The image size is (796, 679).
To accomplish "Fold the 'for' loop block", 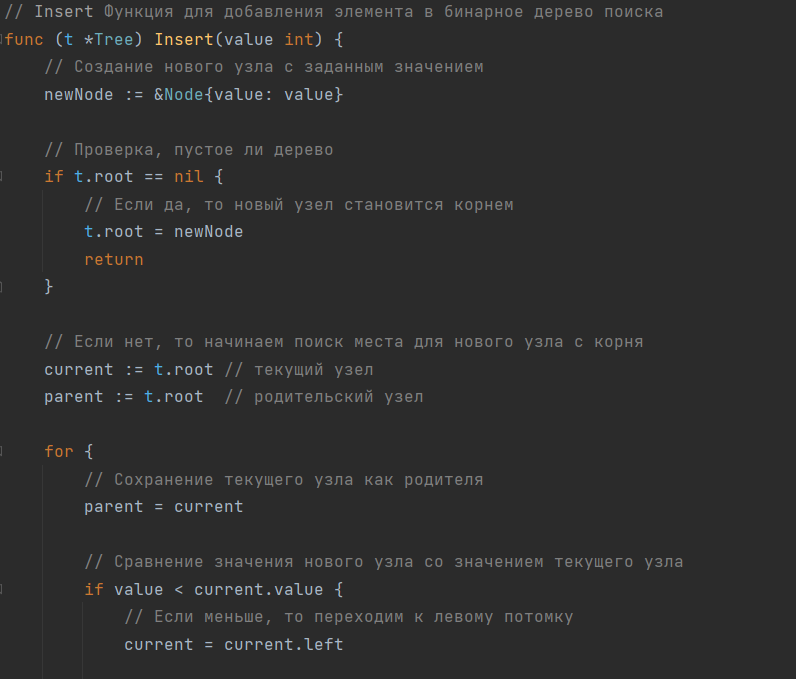I will pos(3,451).
